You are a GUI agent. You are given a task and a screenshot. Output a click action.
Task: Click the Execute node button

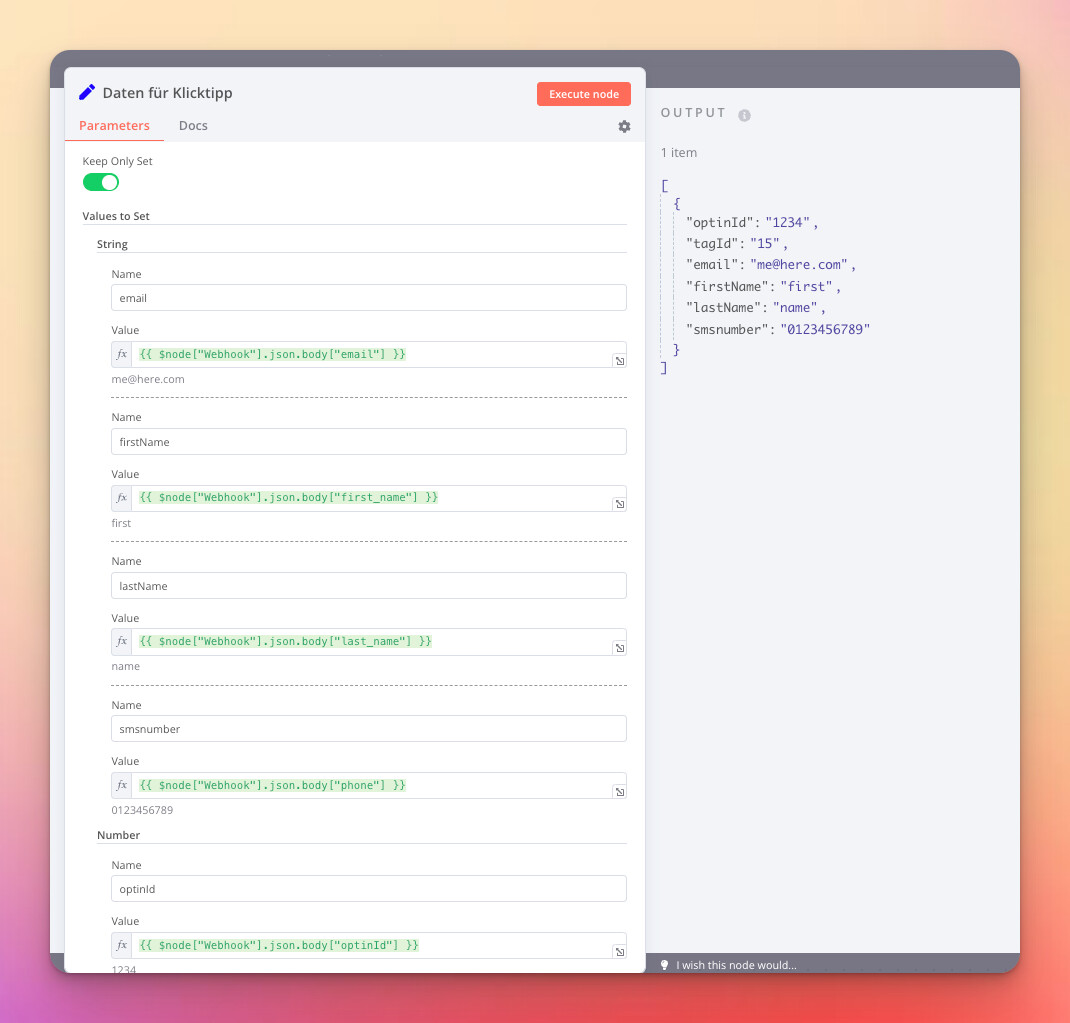[x=583, y=94]
